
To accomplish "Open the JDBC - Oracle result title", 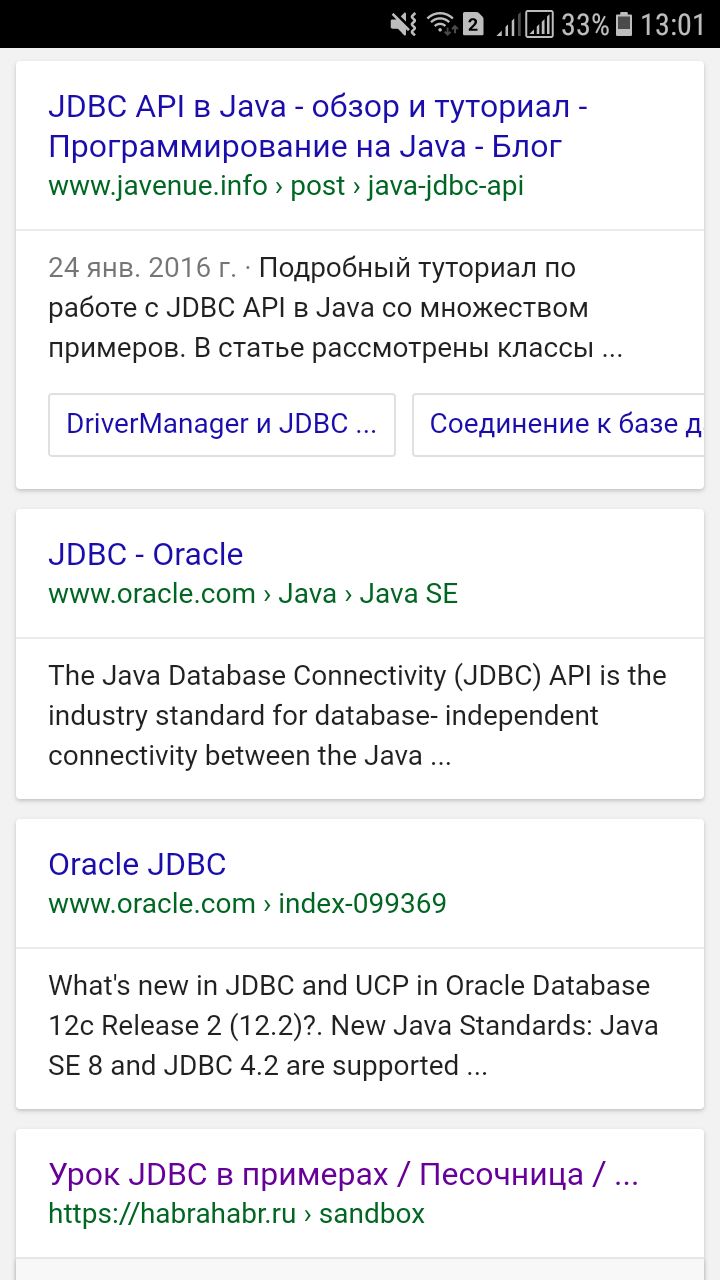I will [145, 554].
